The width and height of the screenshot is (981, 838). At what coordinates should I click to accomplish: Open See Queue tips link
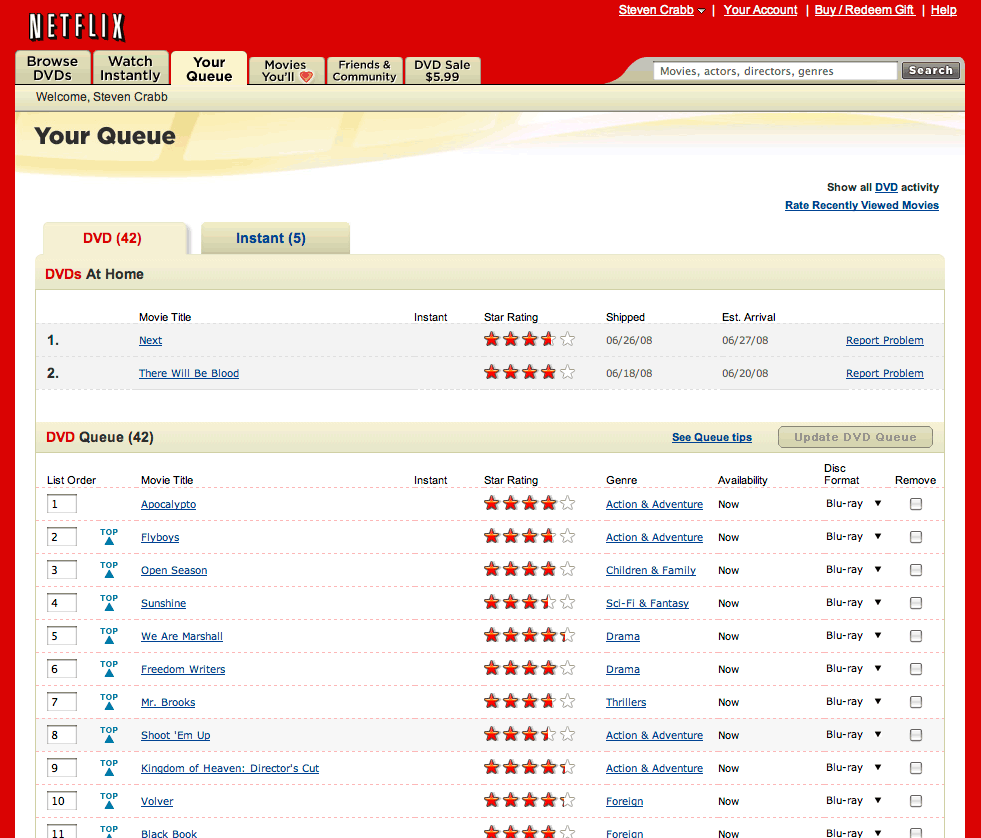(712, 437)
